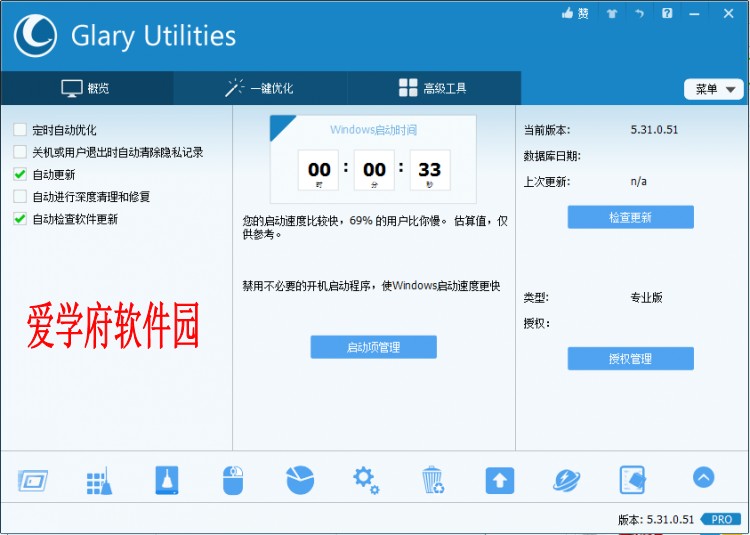750x535 pixels.
Task: Click the 专业版 type value
Action: tap(646, 297)
